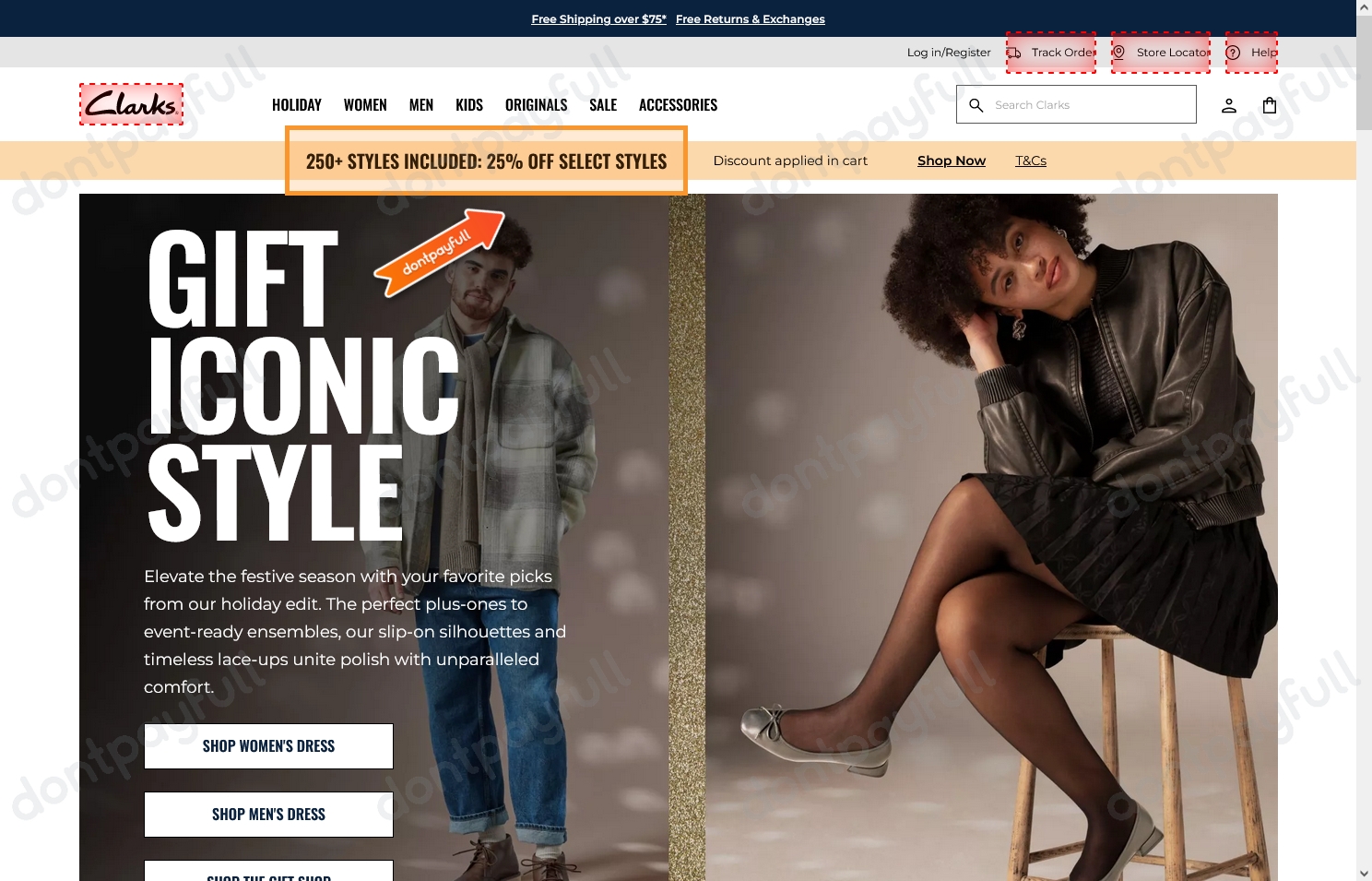Click Log in/Register
This screenshot has width=1372, height=881.
pyautogui.click(x=948, y=52)
